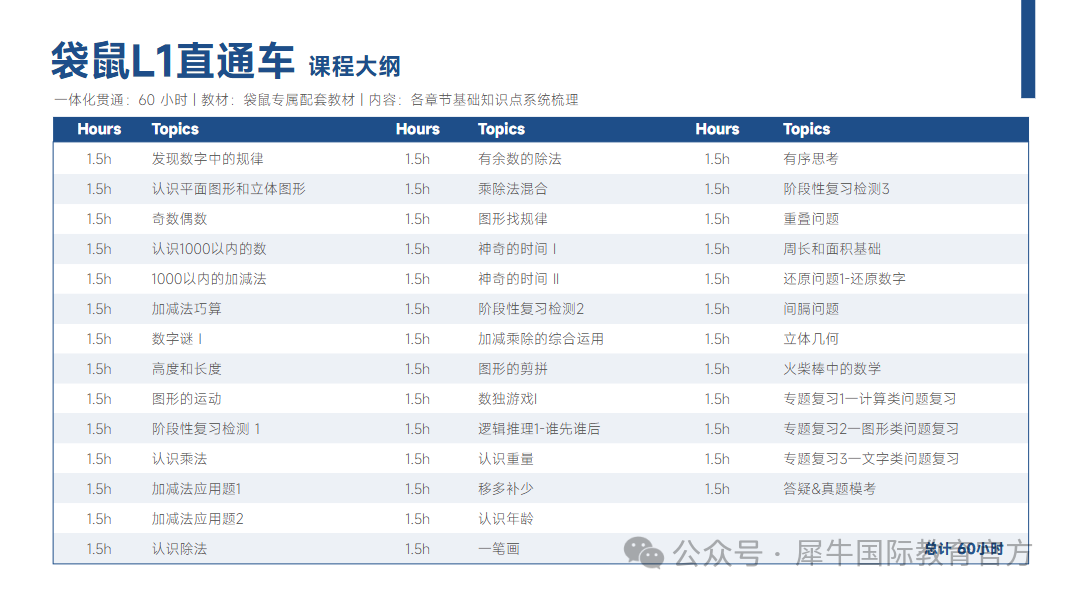The width and height of the screenshot is (1067, 596).
Task: Click the "奇数偶数" topic cell
Action: click(x=180, y=219)
